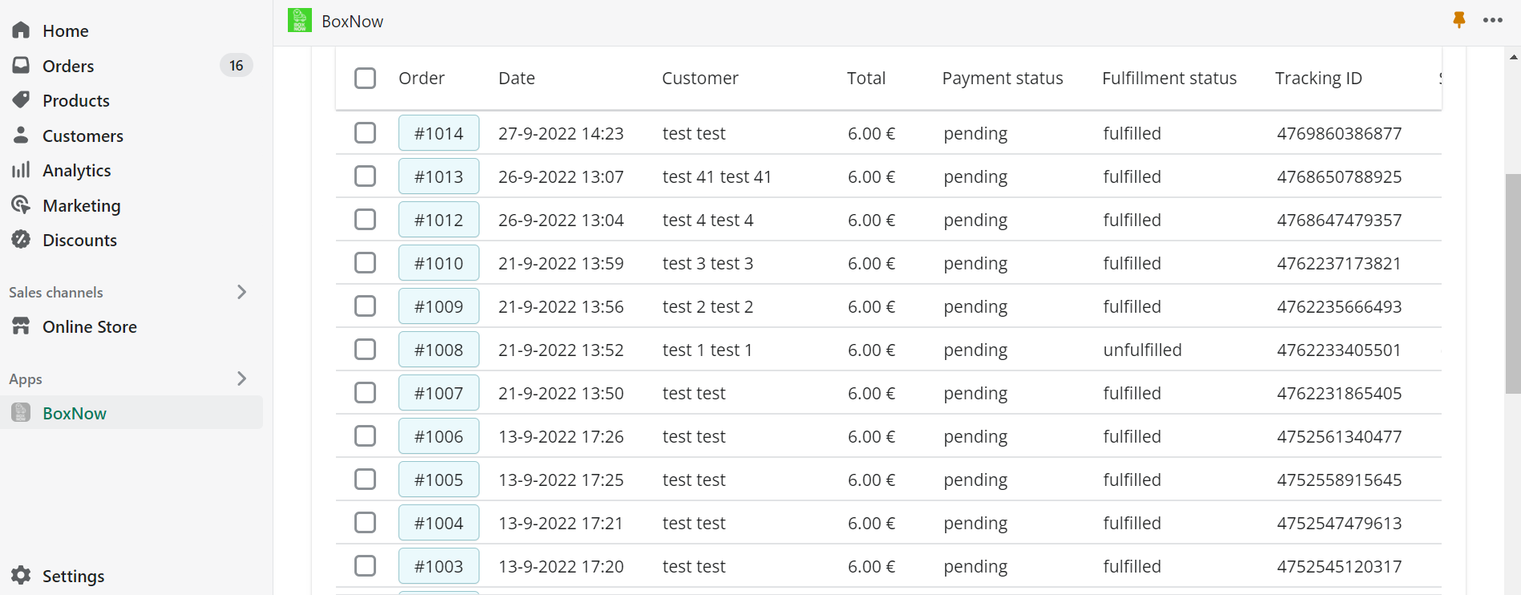The width and height of the screenshot is (1521, 595).
Task: Click the #1005 order button
Action: point(438,480)
